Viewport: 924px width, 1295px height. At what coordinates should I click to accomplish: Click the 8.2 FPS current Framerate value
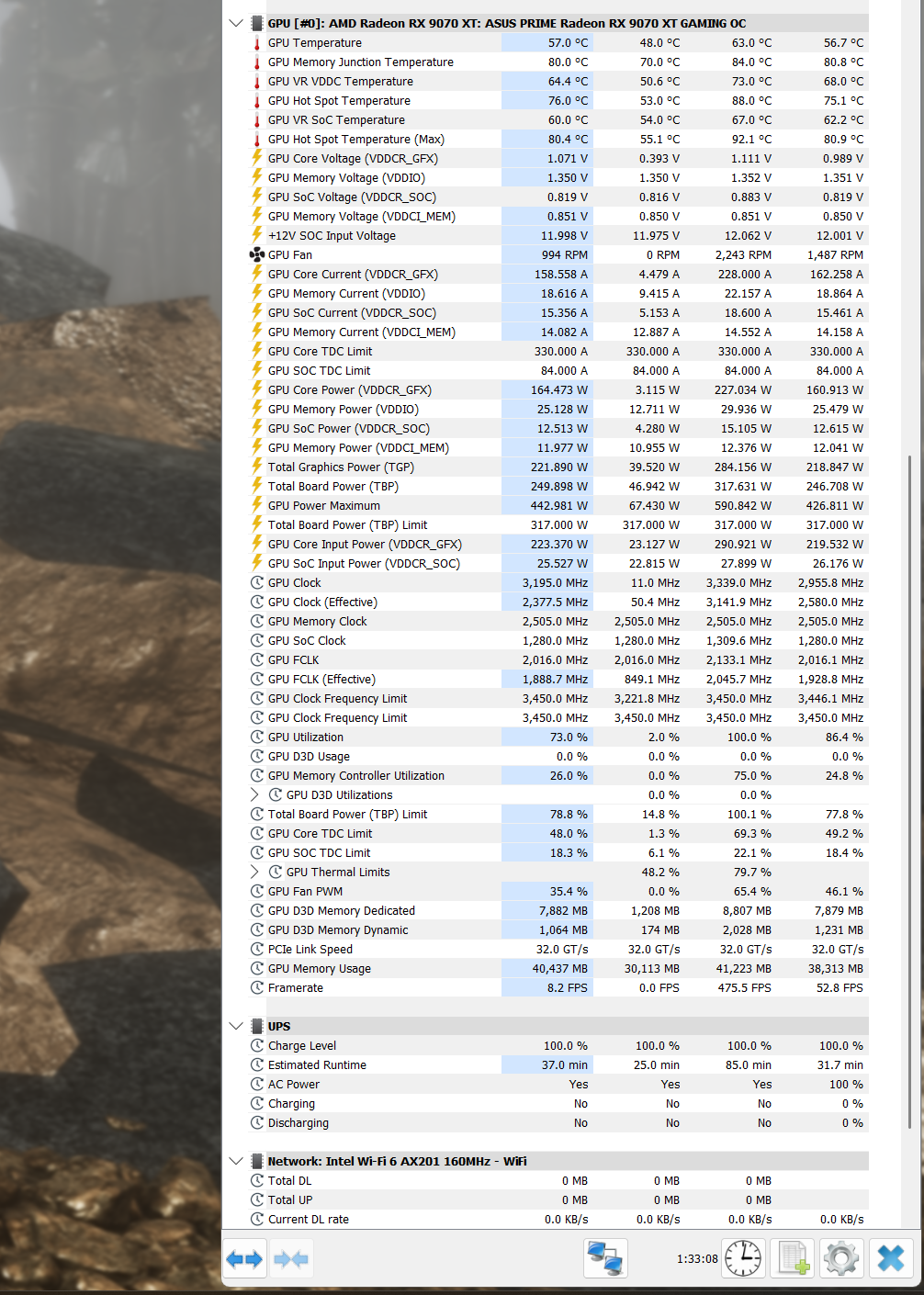coord(568,987)
